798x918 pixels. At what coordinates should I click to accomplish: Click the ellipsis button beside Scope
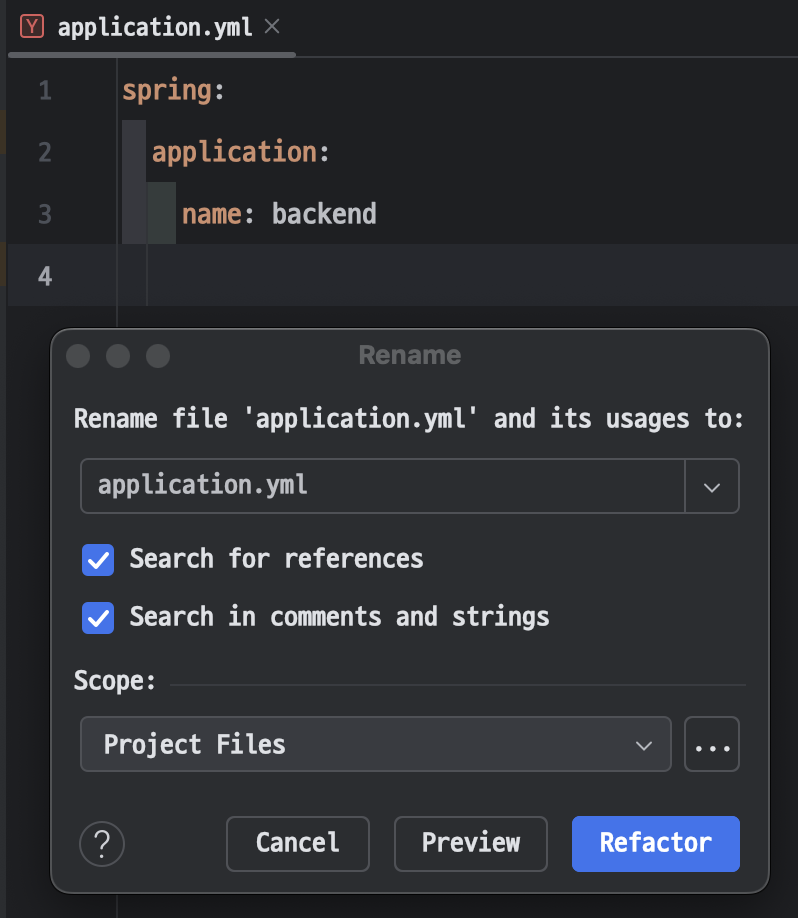pos(711,744)
